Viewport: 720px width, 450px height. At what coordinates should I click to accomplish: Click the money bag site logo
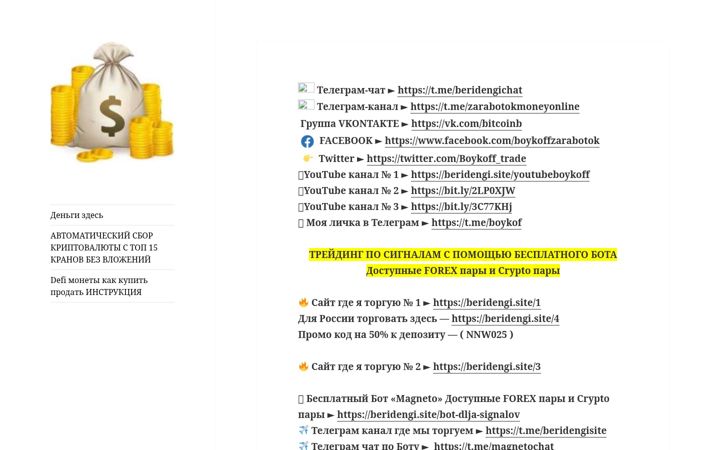[112, 102]
